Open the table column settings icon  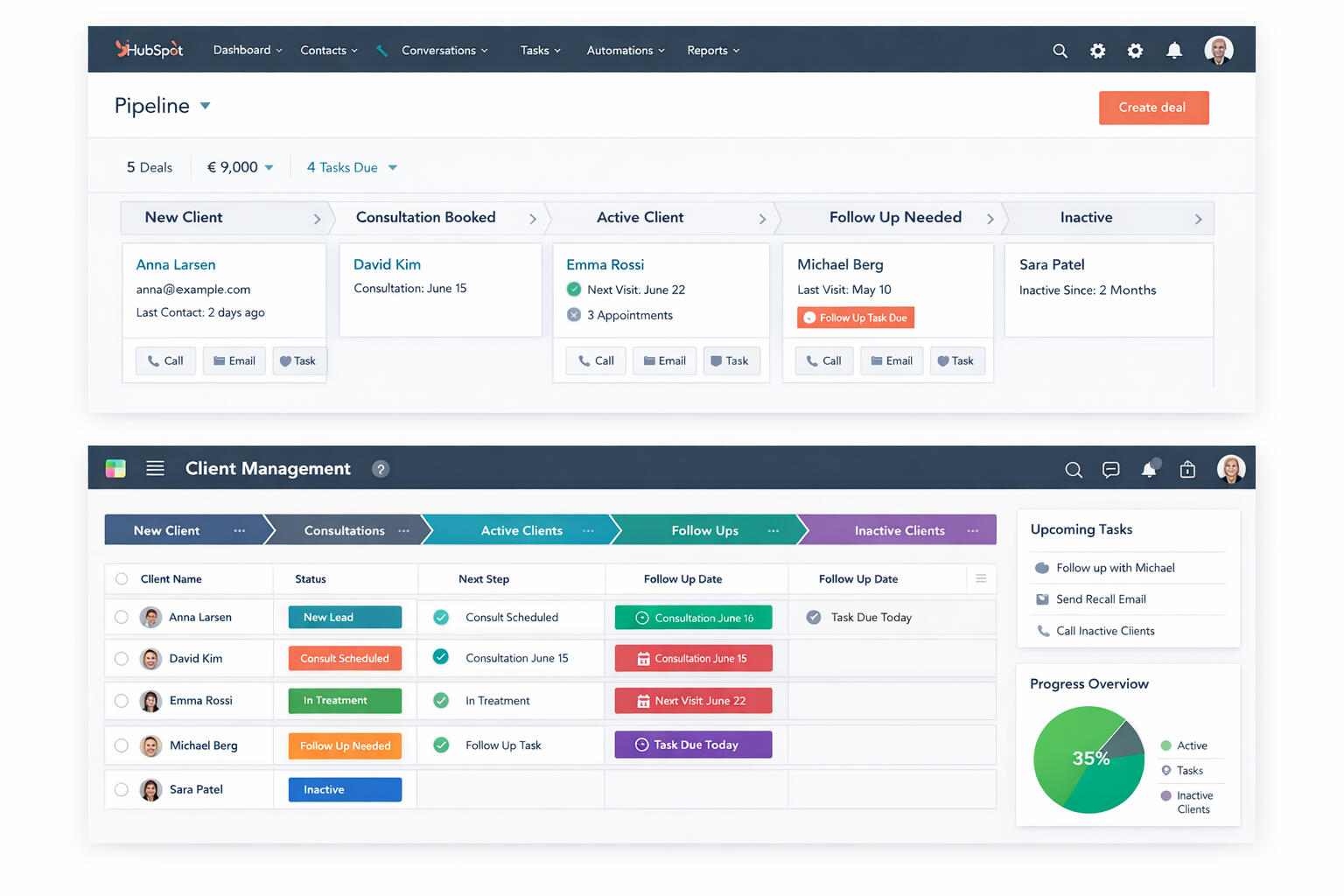pyautogui.click(x=981, y=578)
